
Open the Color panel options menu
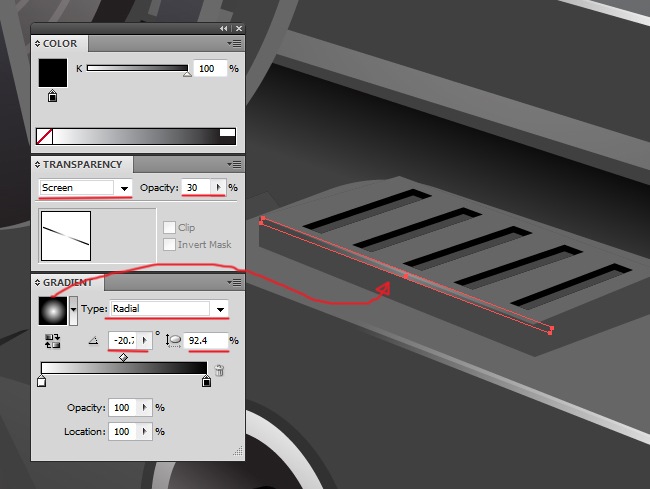(x=235, y=44)
